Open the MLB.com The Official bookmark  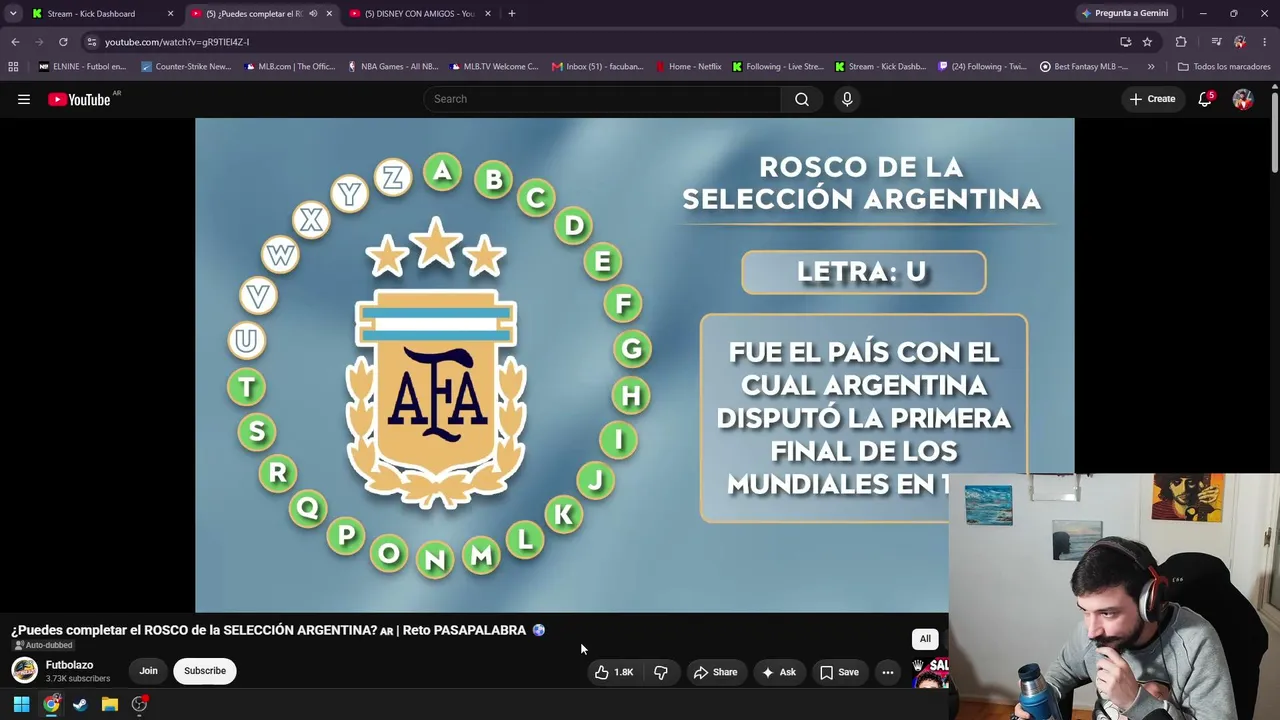pyautogui.click(x=289, y=67)
